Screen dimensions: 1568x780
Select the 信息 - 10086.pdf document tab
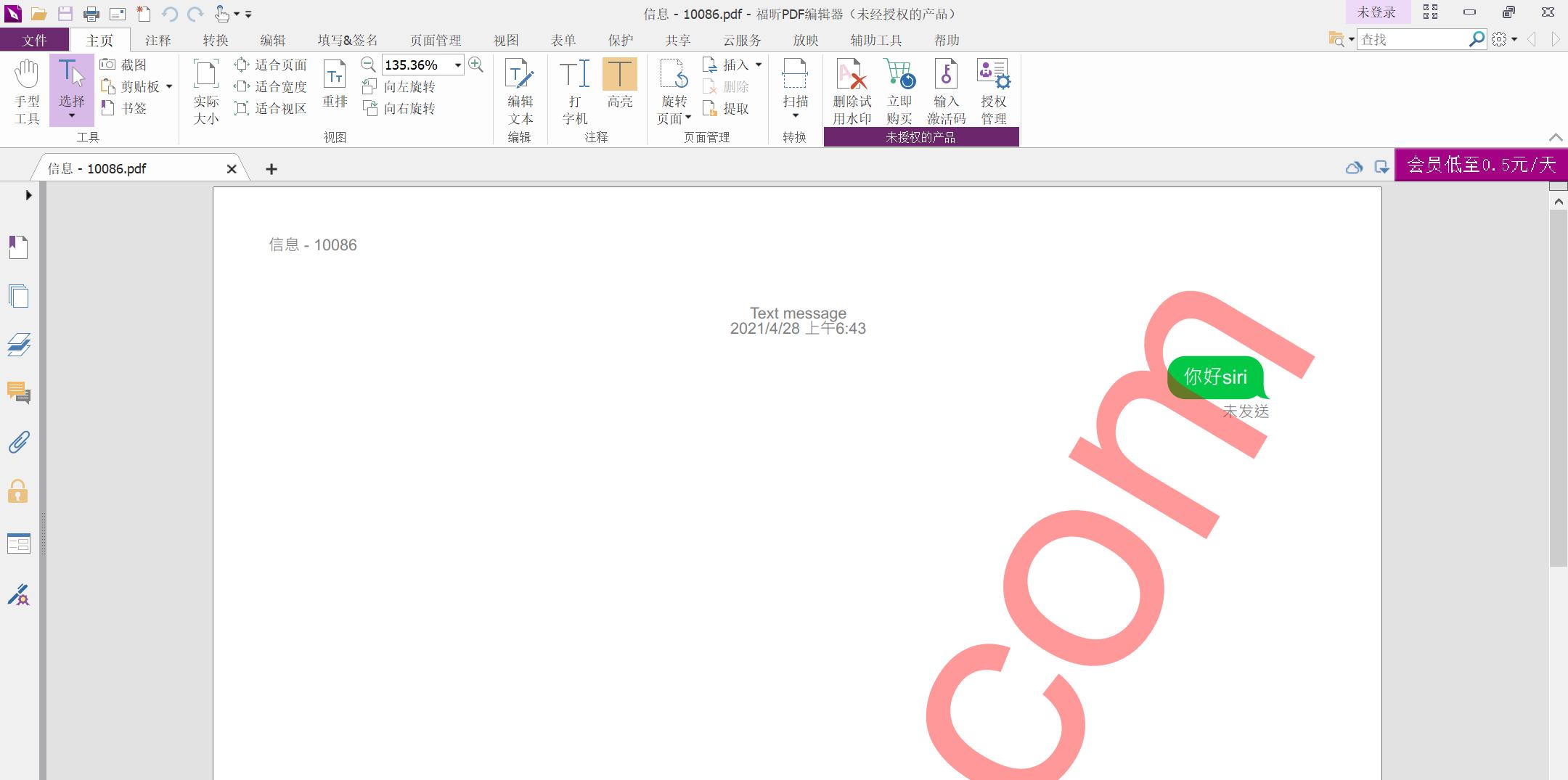(x=140, y=168)
